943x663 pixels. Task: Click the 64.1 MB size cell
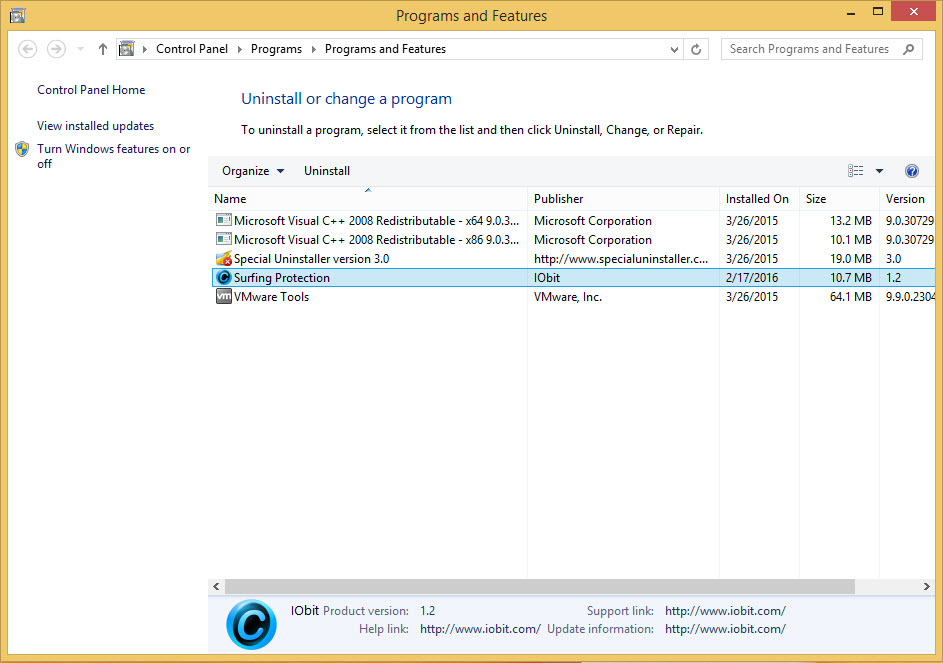(x=850, y=297)
